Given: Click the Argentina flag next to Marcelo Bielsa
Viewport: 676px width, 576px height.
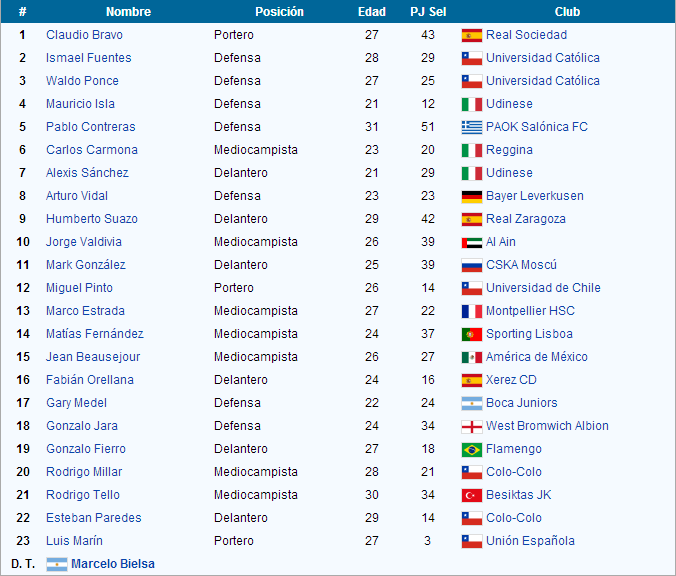Looking at the screenshot, I should tap(57, 564).
